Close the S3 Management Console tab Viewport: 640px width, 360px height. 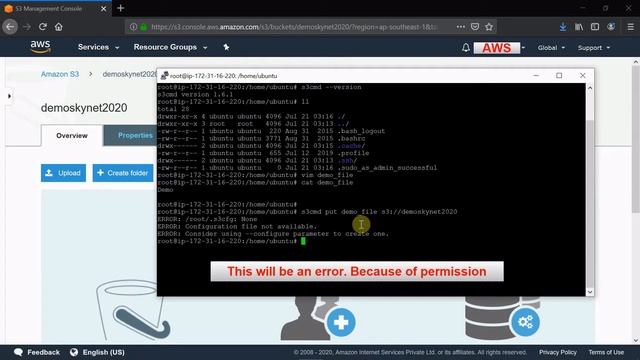(x=103, y=9)
